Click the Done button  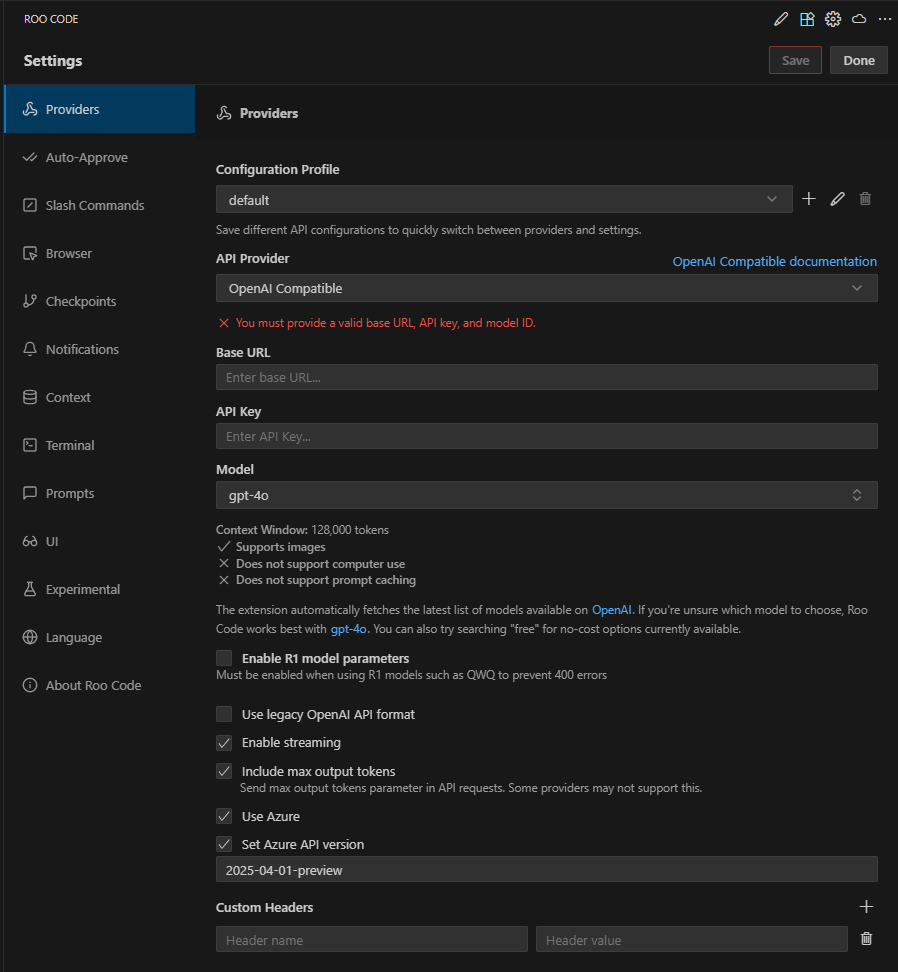point(858,60)
